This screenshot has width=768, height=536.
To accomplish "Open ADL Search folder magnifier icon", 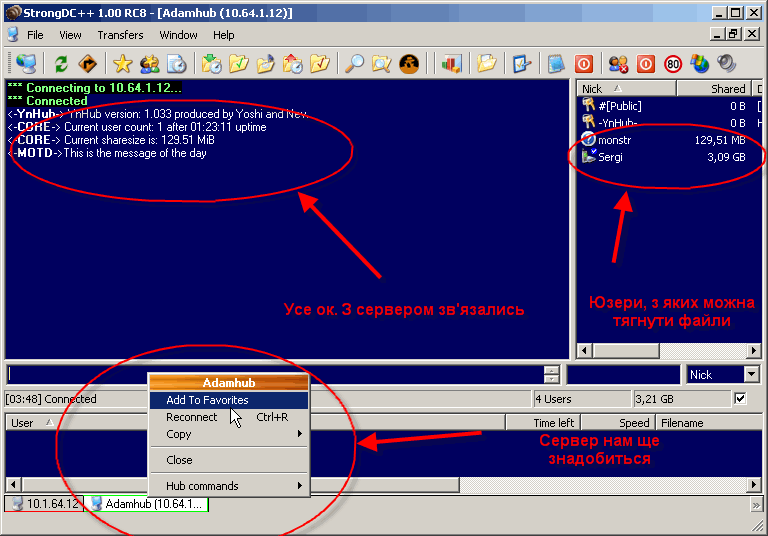I will [x=382, y=64].
